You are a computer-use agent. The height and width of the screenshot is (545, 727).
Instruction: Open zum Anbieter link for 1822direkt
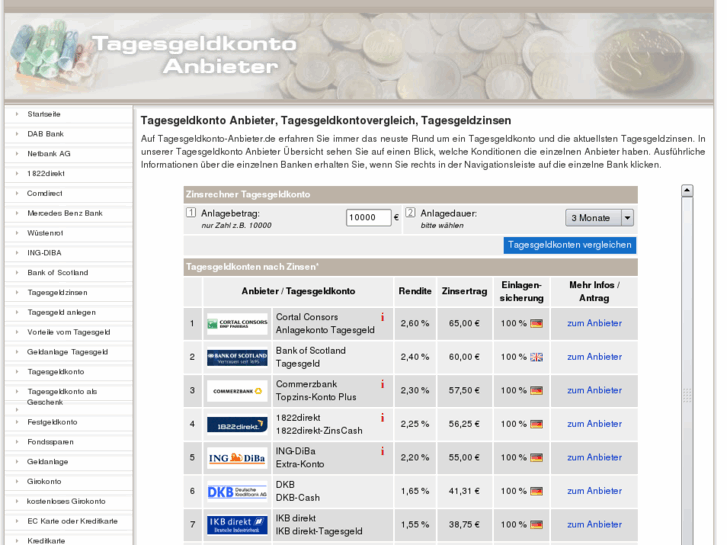(594, 423)
